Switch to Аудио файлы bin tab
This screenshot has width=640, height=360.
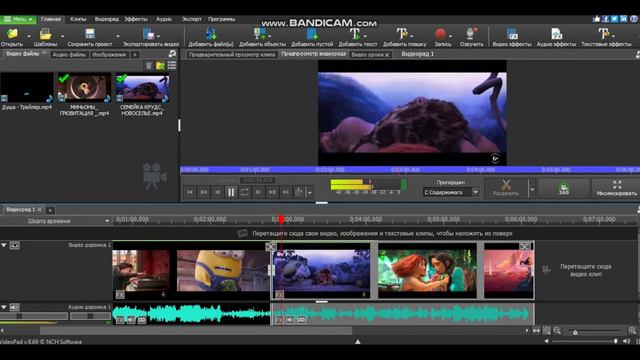tap(69, 54)
